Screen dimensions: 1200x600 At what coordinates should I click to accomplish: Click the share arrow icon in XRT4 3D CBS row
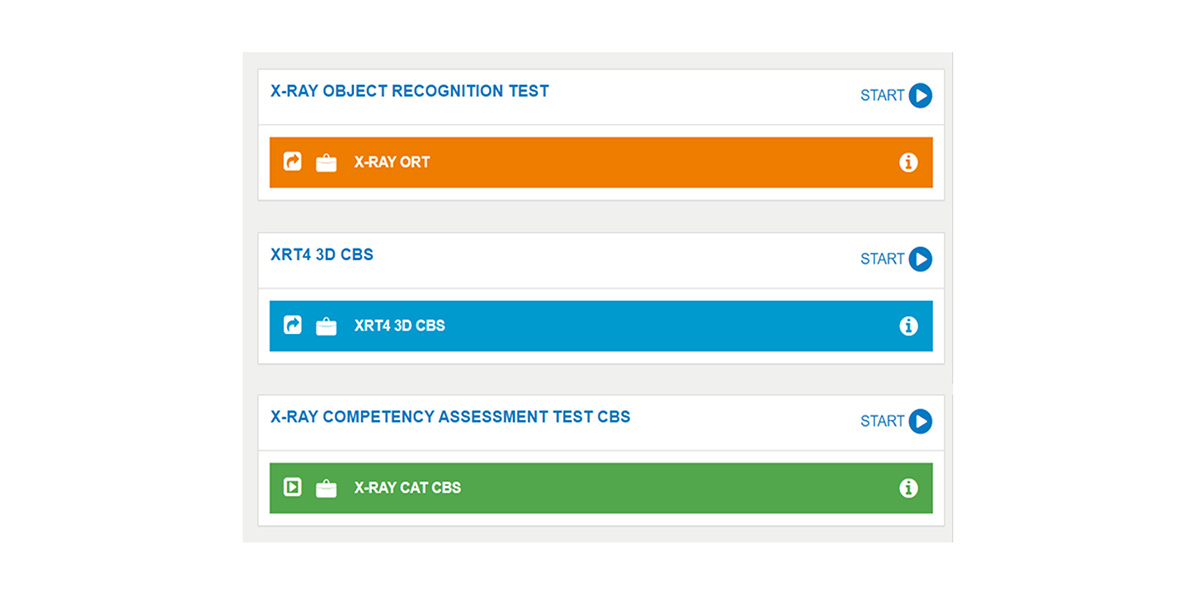click(292, 325)
